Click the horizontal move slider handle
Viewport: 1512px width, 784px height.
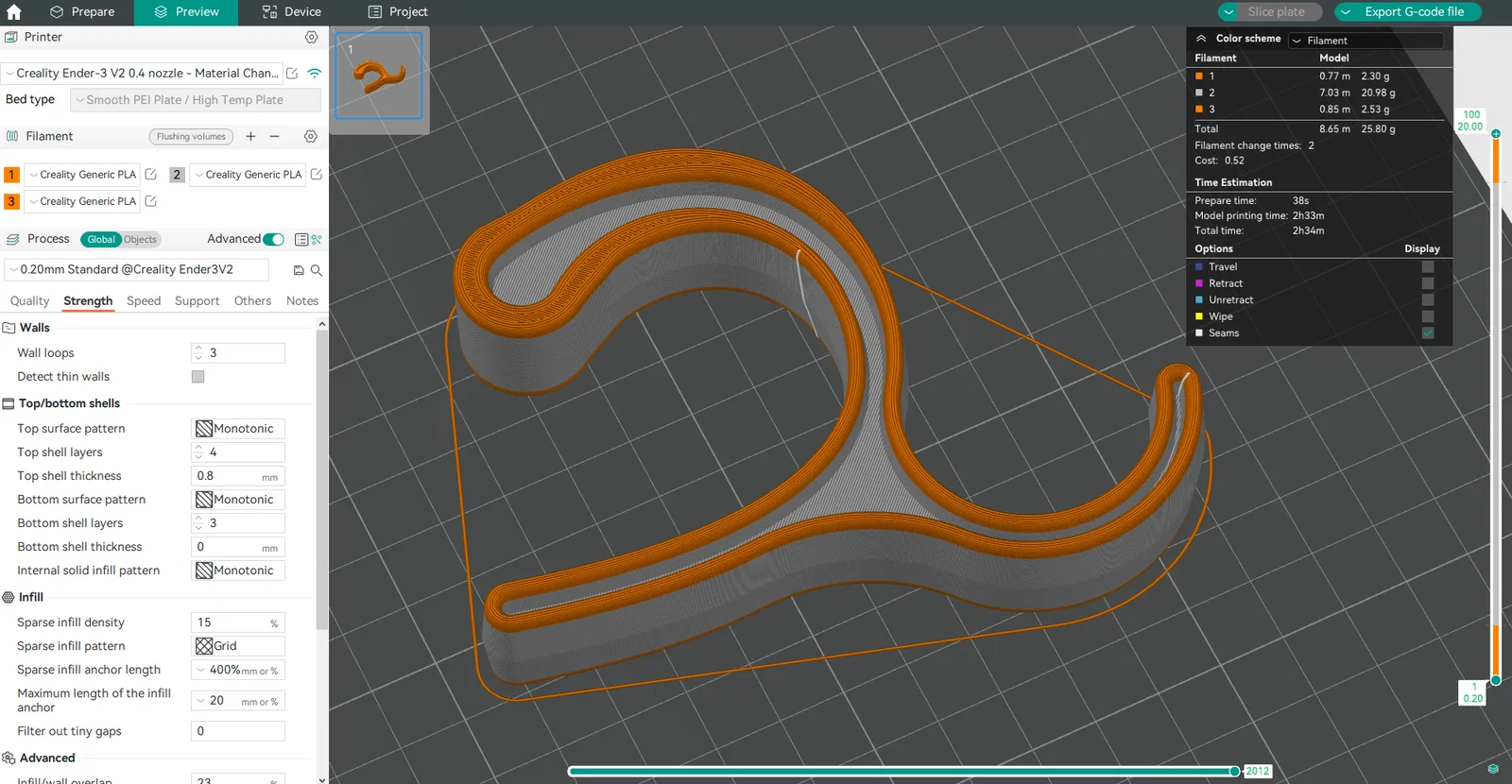[1234, 771]
